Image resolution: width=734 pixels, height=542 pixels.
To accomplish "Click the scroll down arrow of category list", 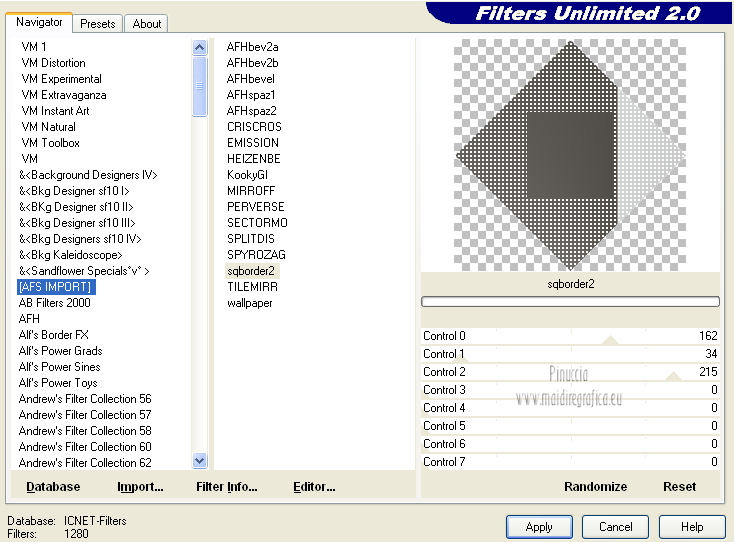I will 199,461.
